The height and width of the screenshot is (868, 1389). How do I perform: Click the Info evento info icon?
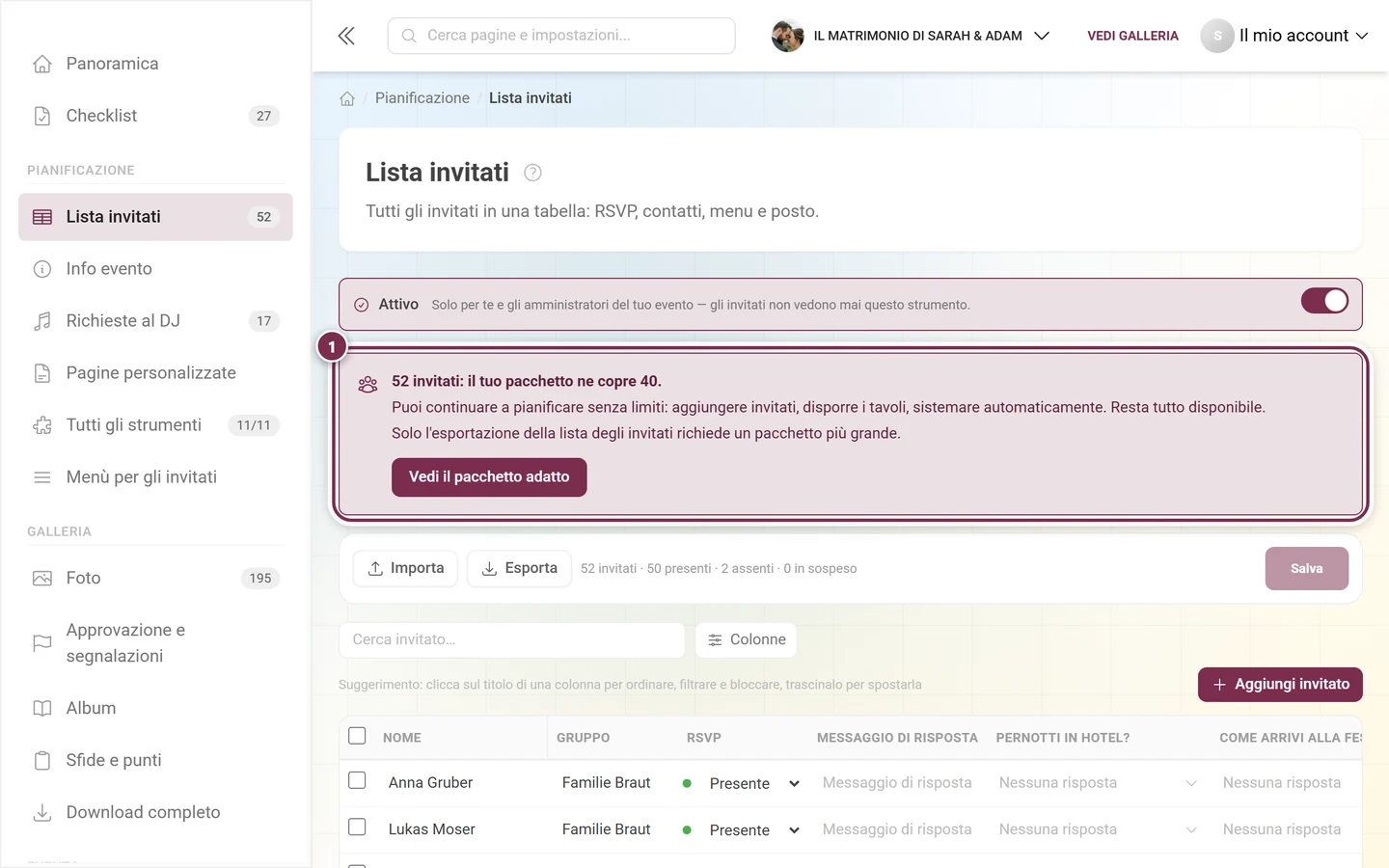42,269
